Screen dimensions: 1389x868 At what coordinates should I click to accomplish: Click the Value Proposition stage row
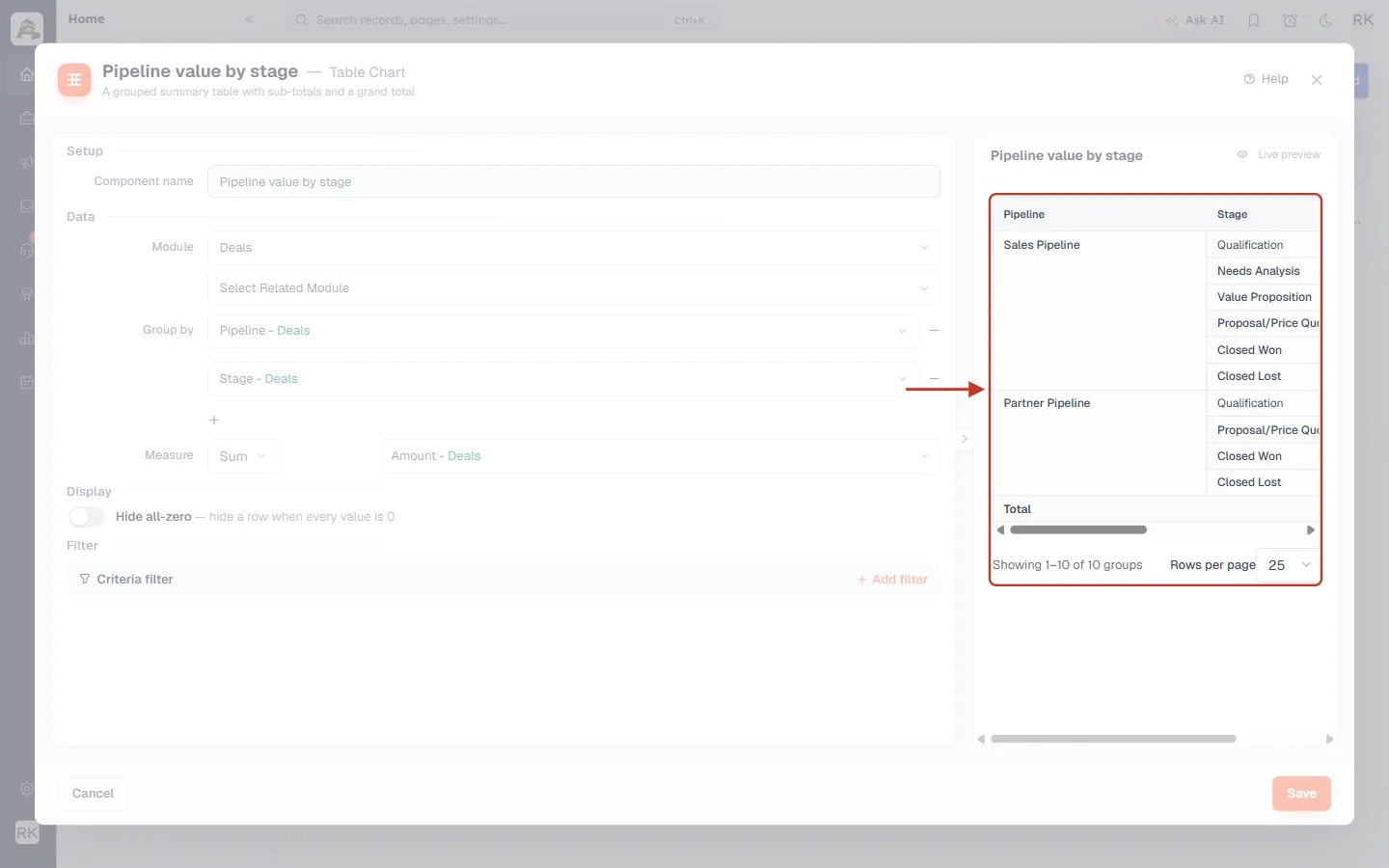pos(1263,297)
